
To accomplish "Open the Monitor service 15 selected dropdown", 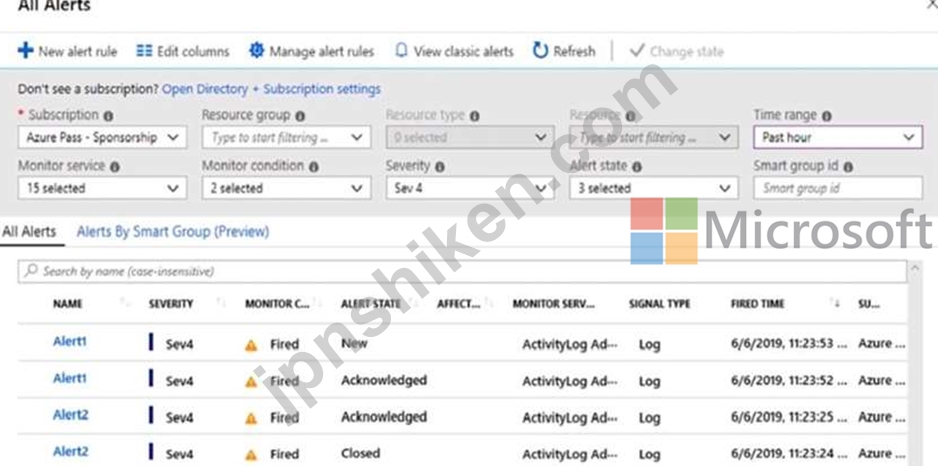I will (x=102, y=188).
